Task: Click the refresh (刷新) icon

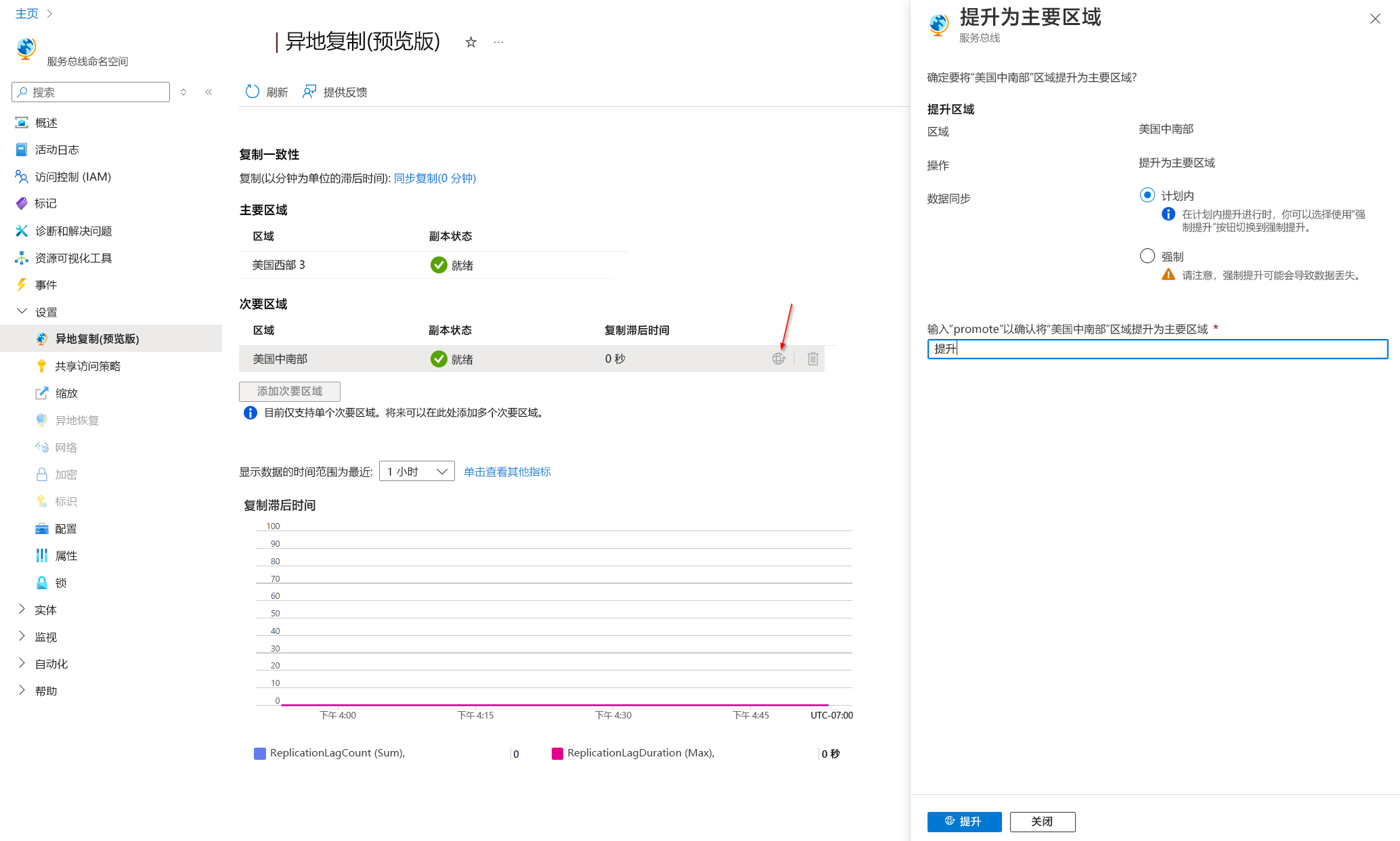Action: 253,92
